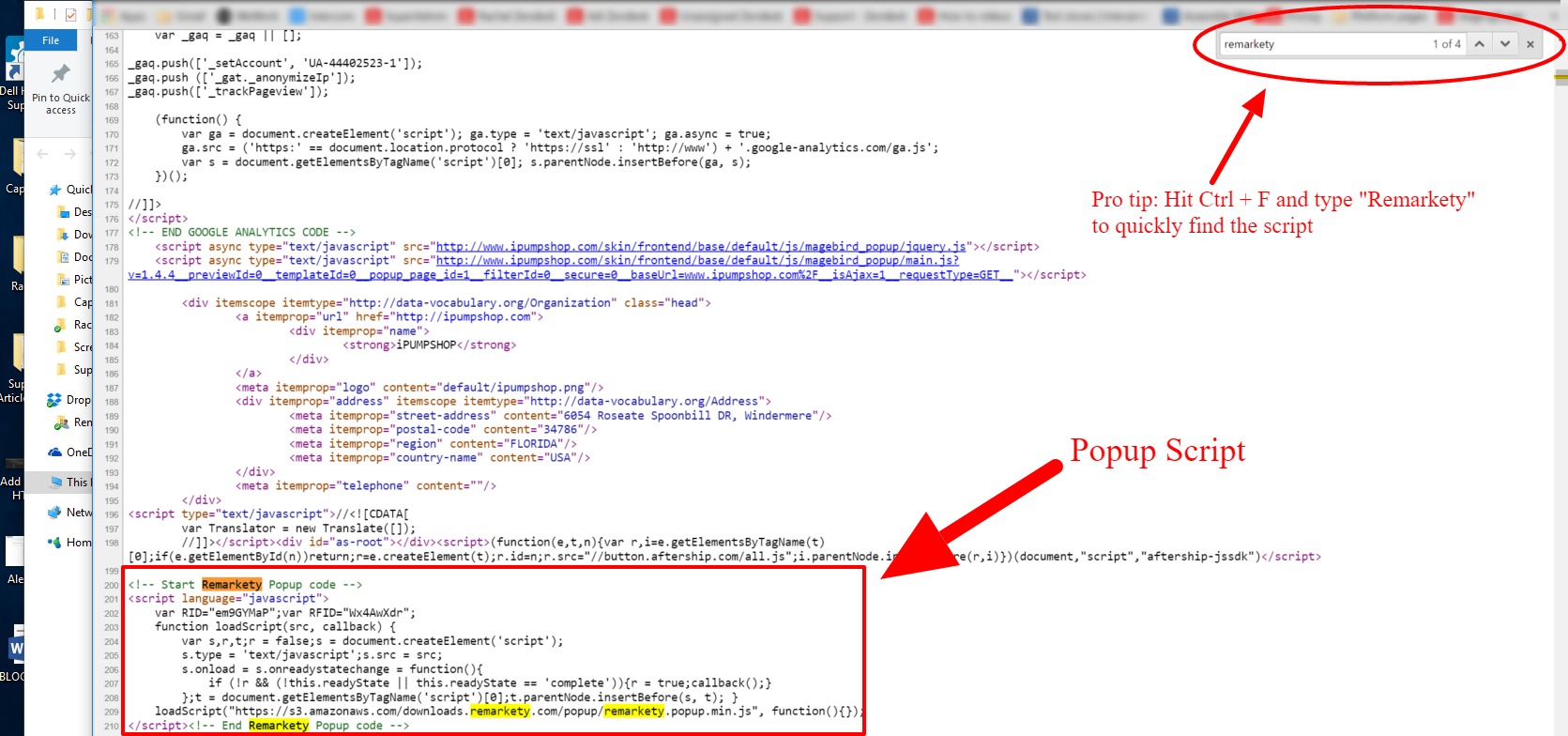The height and width of the screenshot is (736, 1568).
Task: Click the Properties icon in Explorer title bar
Action: 70,14
